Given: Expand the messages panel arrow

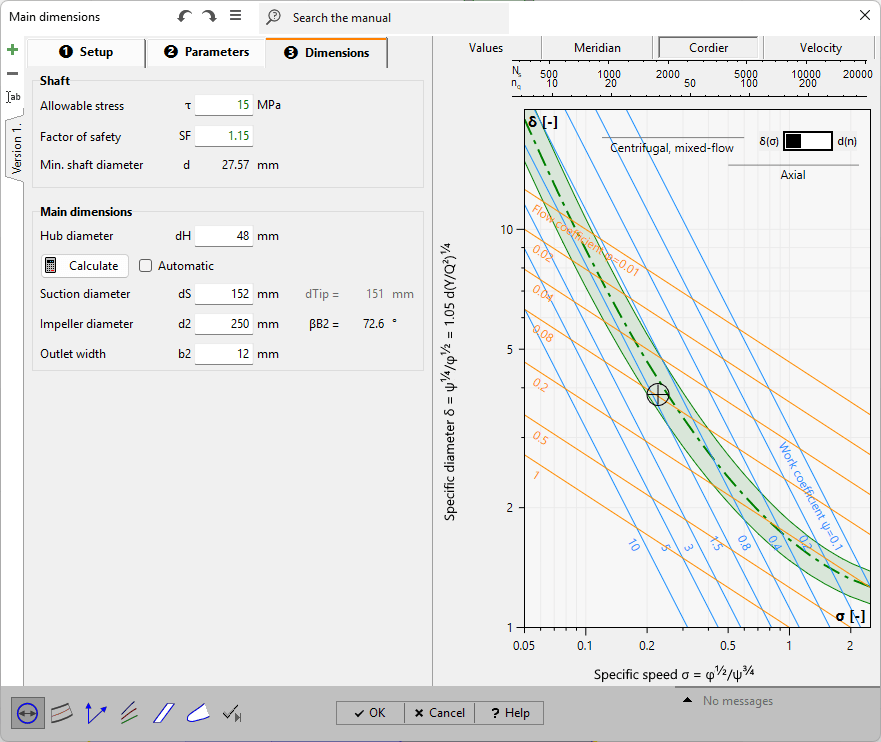Looking at the screenshot, I should coord(687,700).
